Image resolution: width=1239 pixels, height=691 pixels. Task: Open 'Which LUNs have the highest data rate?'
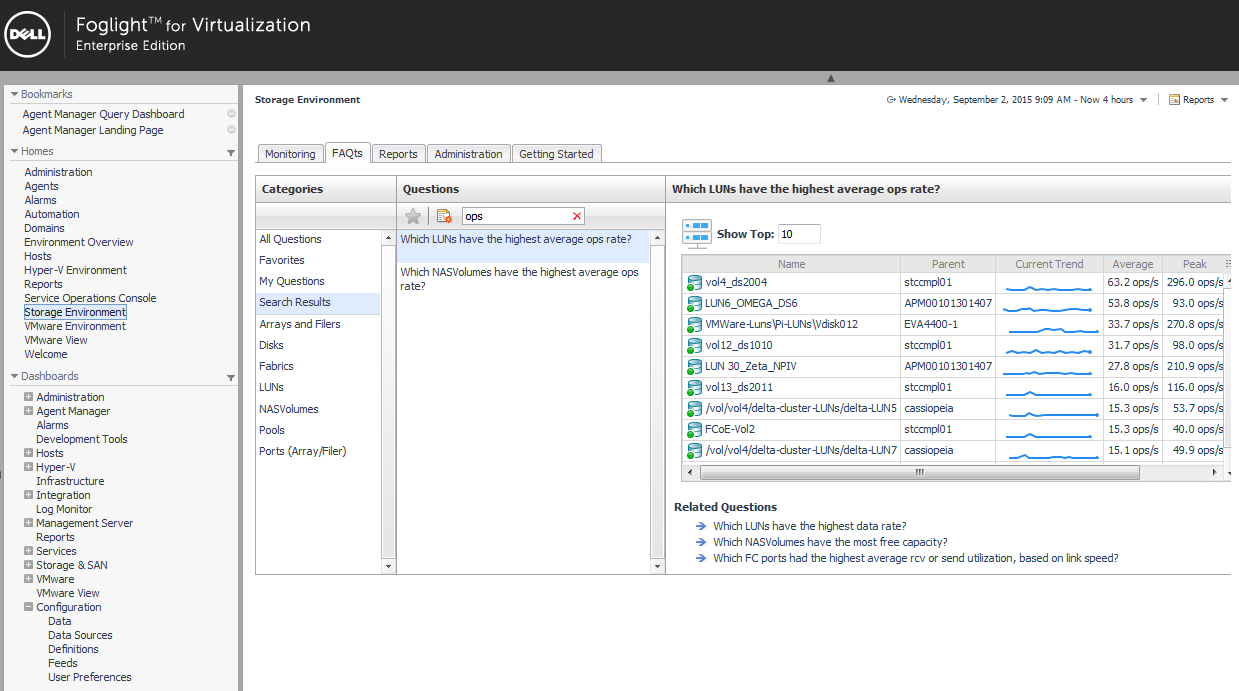tap(810, 526)
